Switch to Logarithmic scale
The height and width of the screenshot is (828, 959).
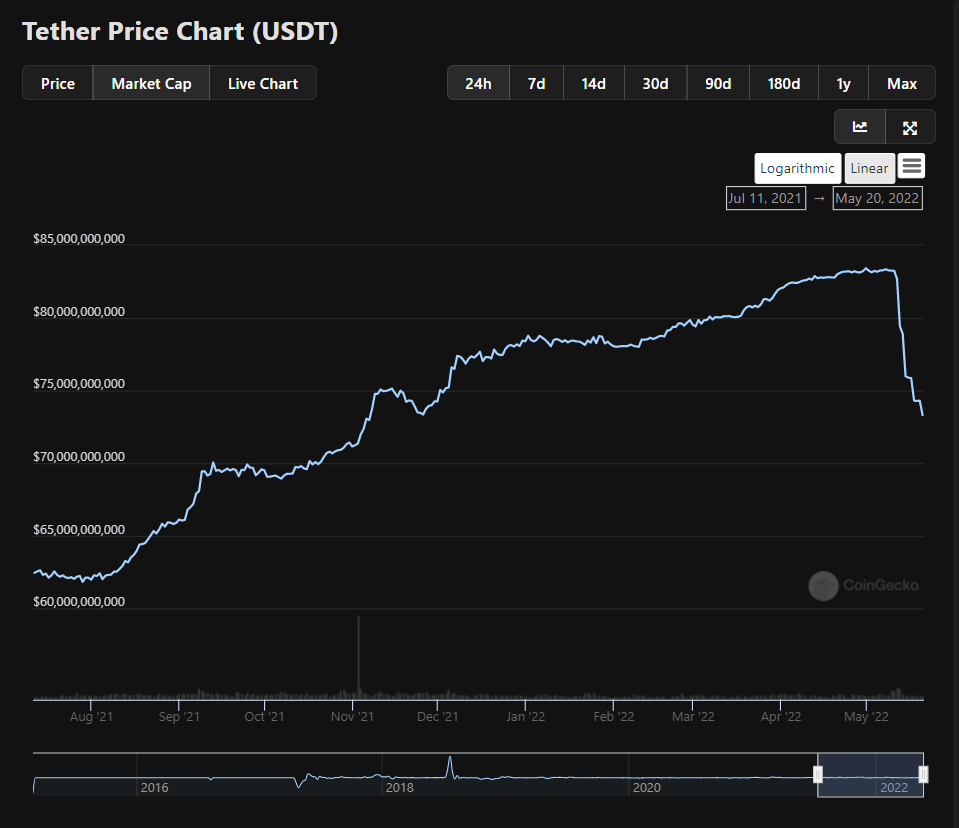(797, 168)
